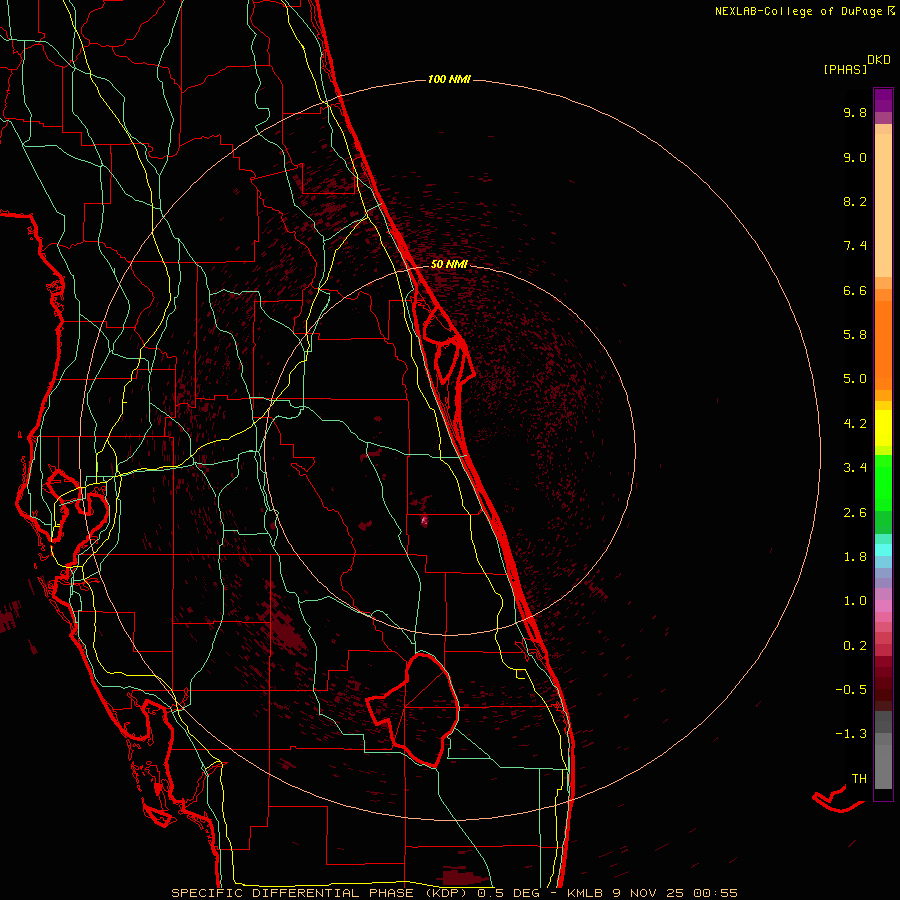
Task: Click the bright pink echo near map center
Action: 425,520
